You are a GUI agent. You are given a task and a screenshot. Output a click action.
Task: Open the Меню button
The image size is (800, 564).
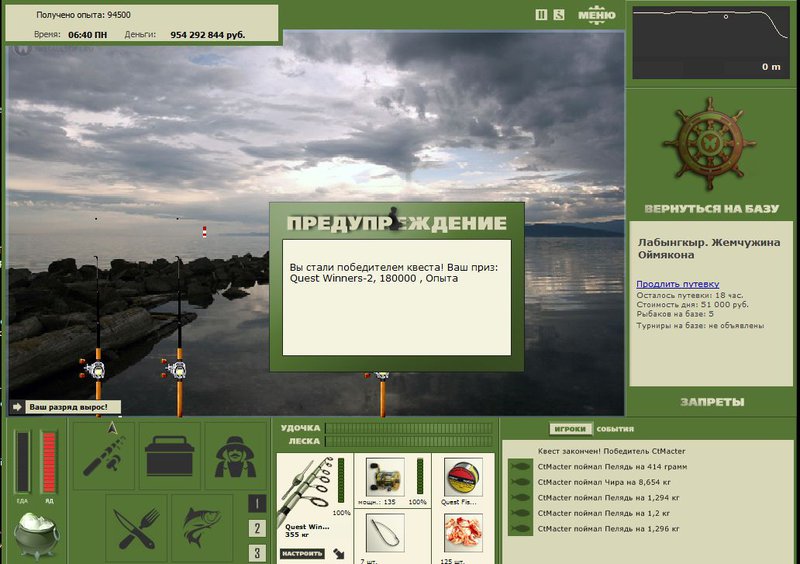tap(596, 15)
